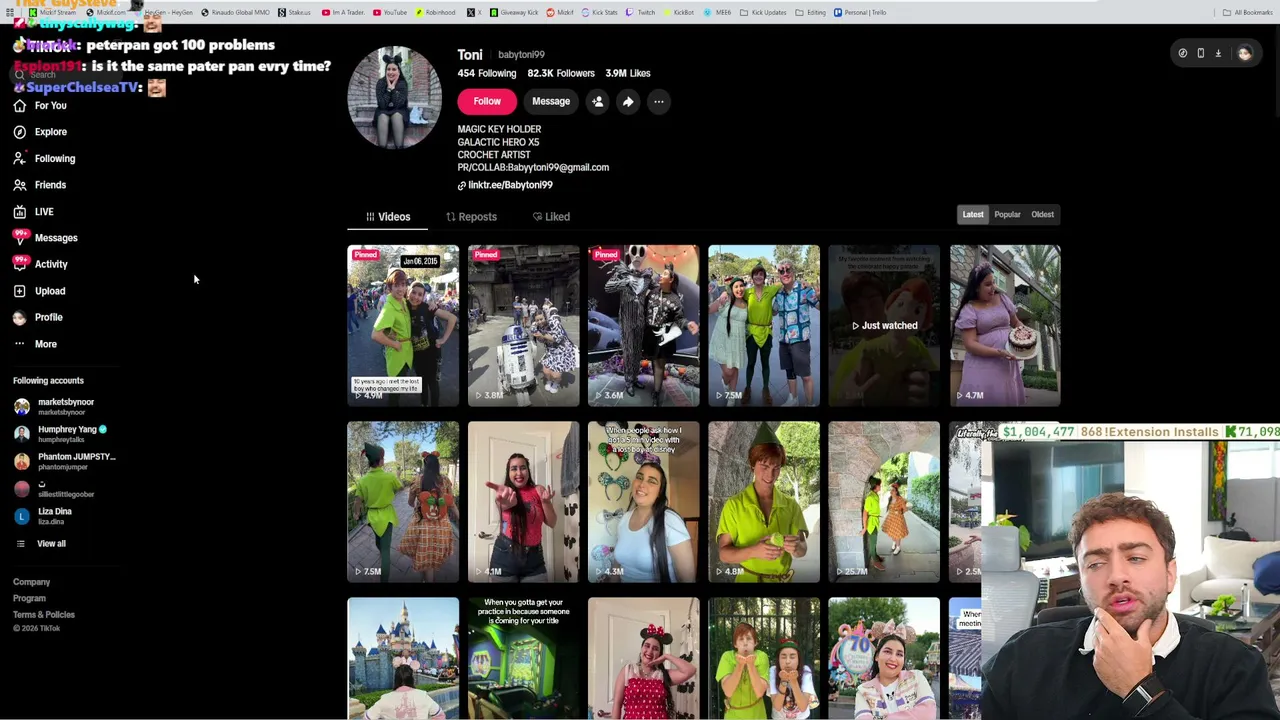This screenshot has height=720, width=1280.
Task: Click the download app icon top right
Action: 1218,53
